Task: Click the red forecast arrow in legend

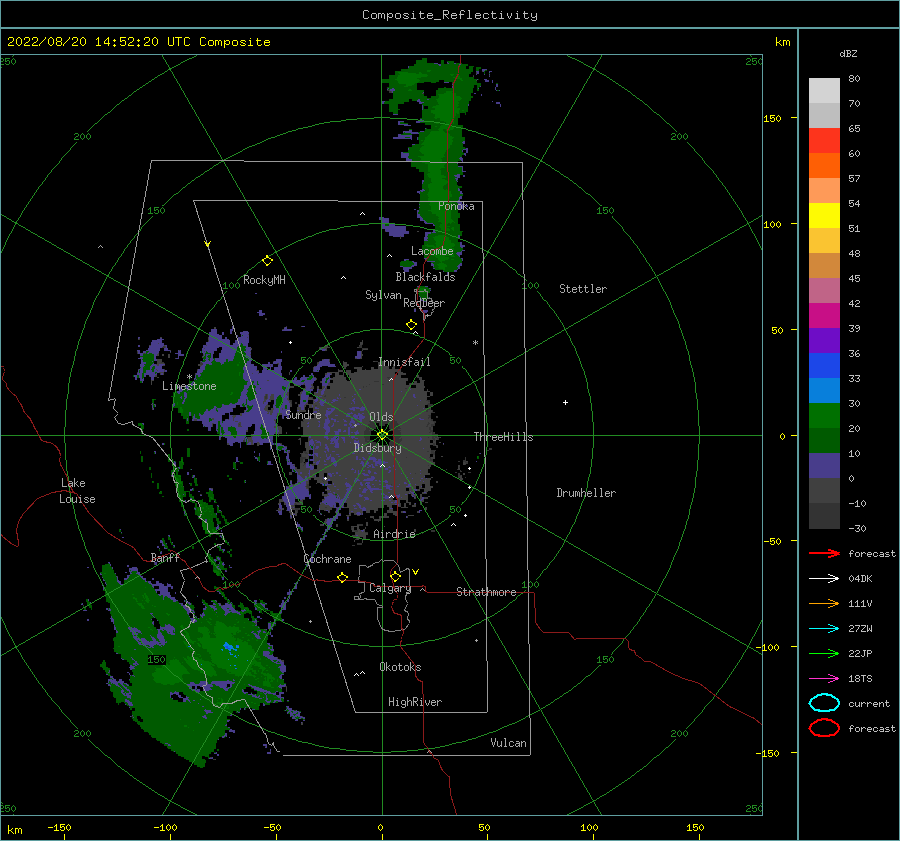Action: [x=824, y=553]
